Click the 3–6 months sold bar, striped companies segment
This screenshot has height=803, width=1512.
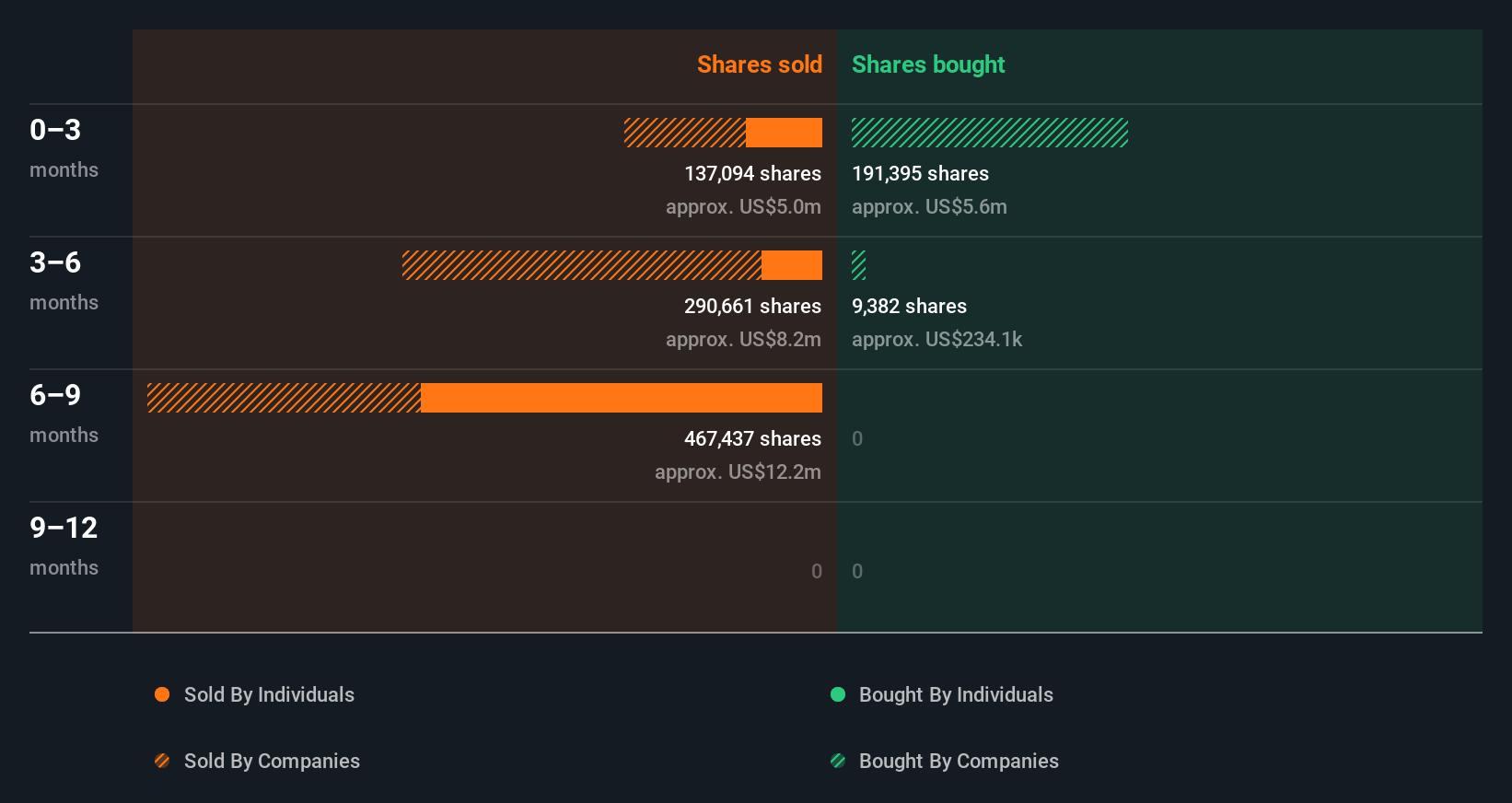coord(582,265)
